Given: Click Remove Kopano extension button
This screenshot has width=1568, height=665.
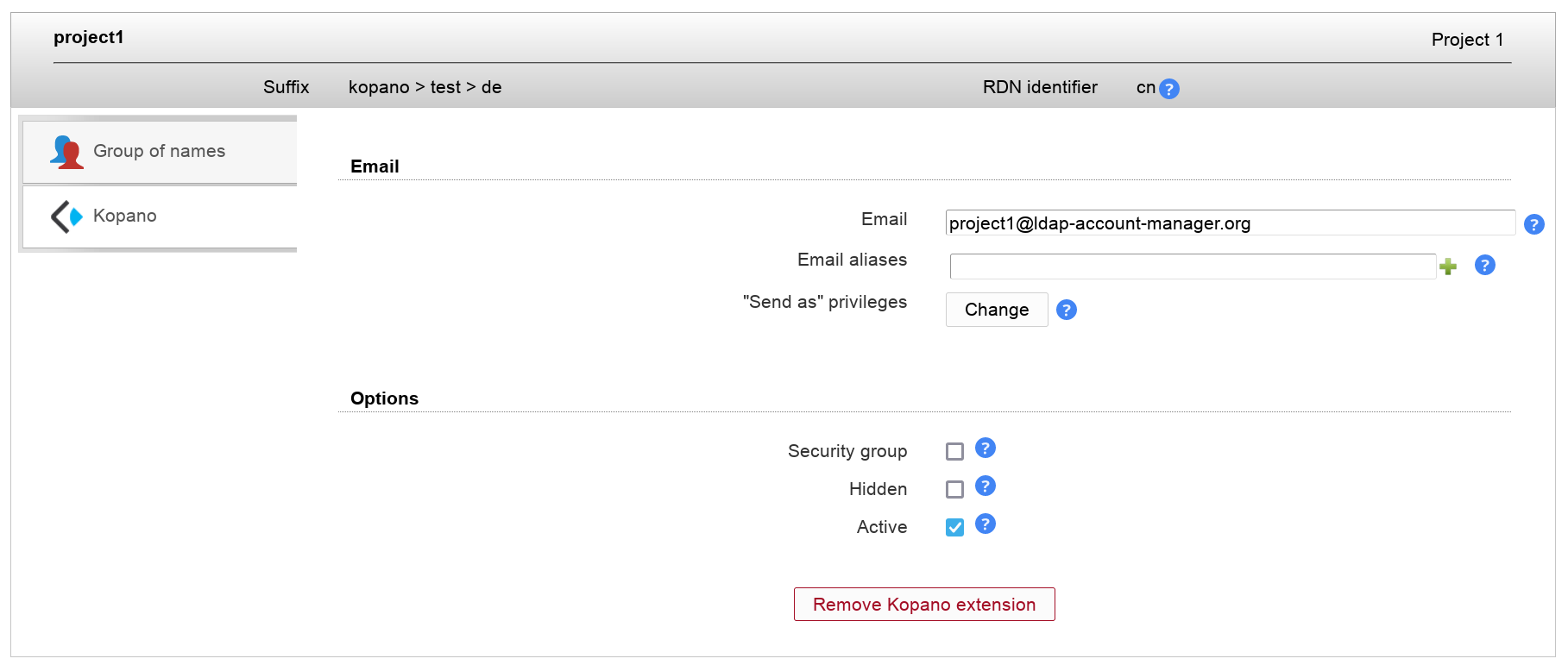Looking at the screenshot, I should [x=923, y=604].
